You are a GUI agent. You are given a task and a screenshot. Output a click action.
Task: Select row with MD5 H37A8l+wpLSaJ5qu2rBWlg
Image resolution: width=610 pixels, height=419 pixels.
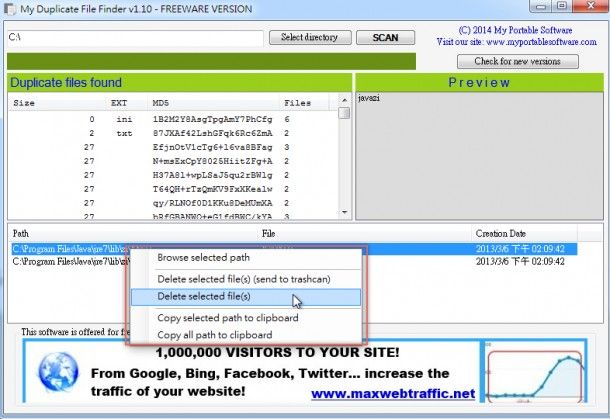tap(174, 175)
